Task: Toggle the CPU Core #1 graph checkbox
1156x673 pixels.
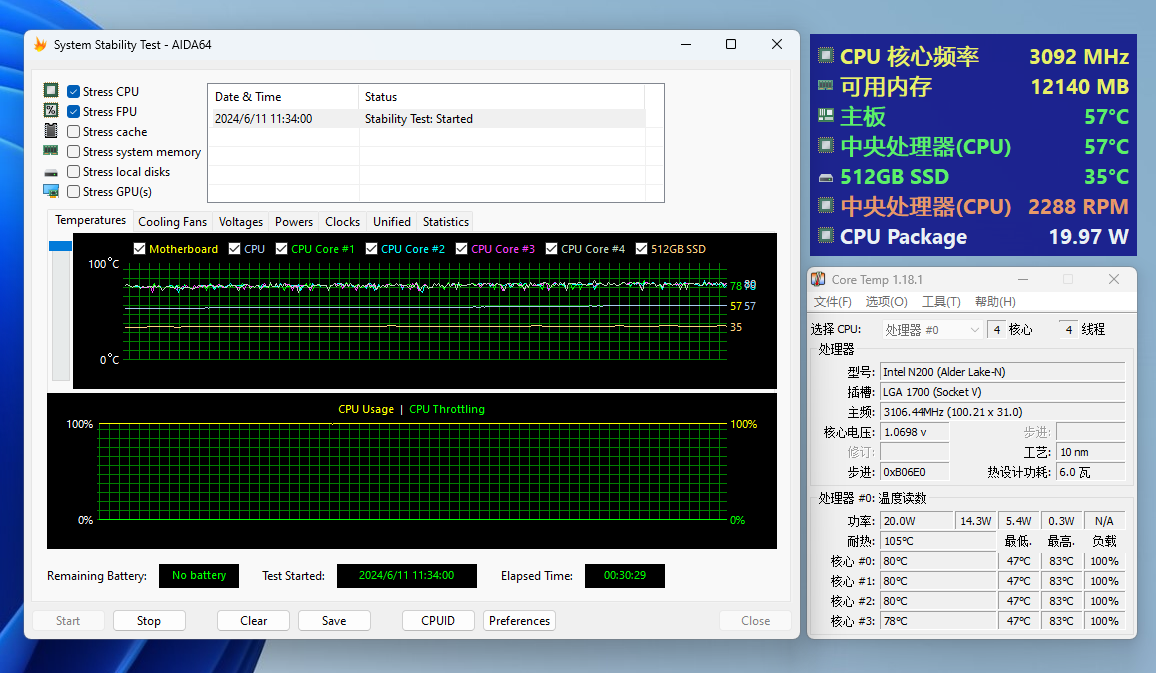Action: point(282,248)
